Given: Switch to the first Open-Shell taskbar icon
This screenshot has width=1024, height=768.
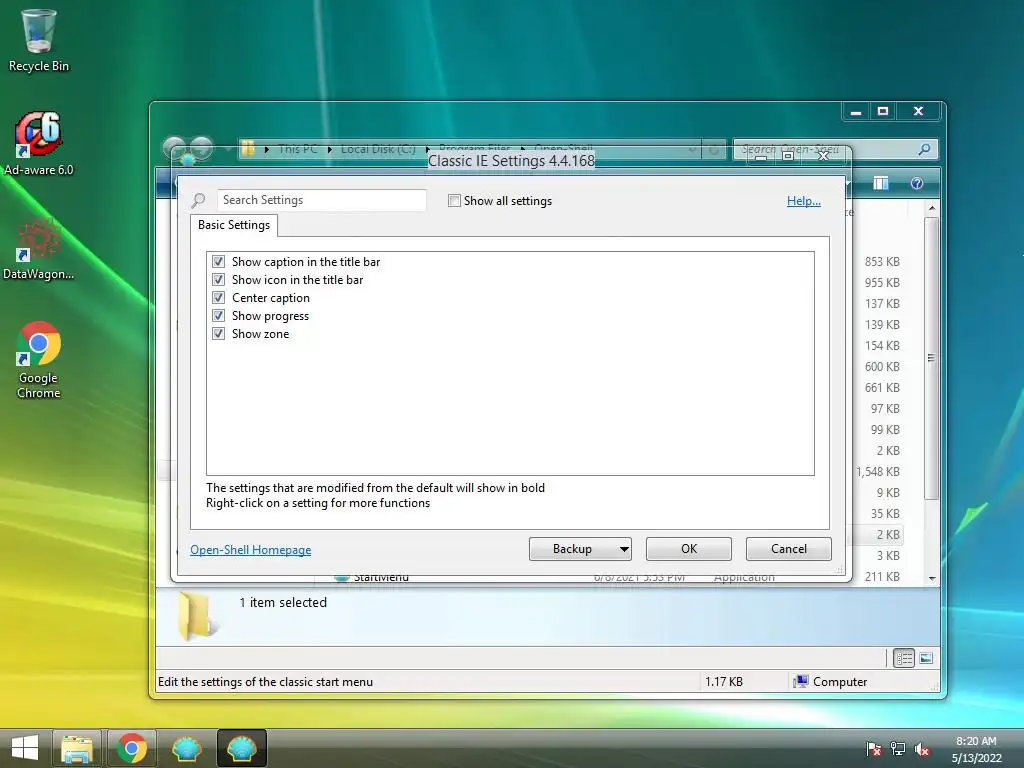Looking at the screenshot, I should [x=186, y=748].
